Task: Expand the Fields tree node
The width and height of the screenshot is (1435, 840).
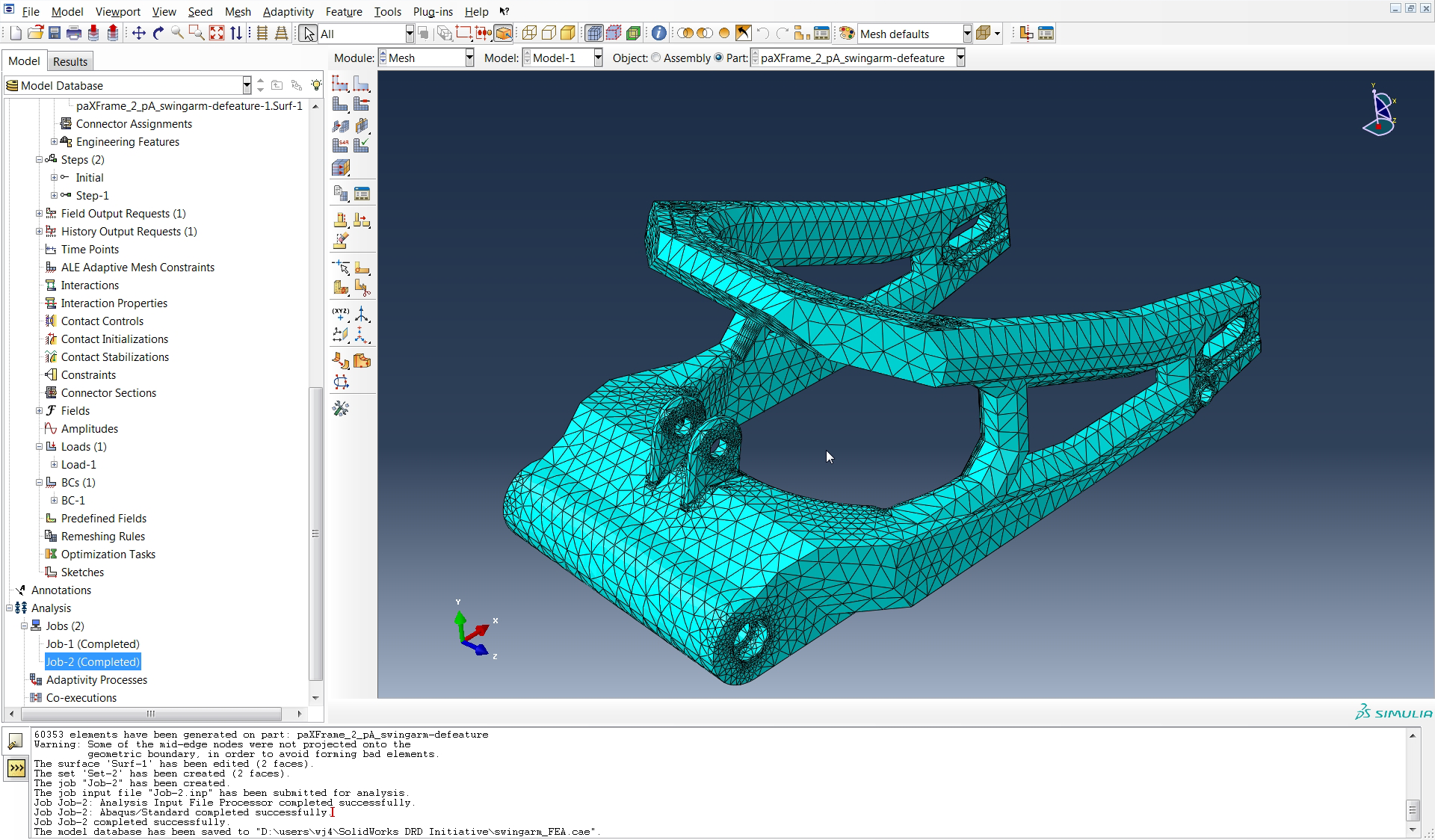Action: tap(40, 410)
